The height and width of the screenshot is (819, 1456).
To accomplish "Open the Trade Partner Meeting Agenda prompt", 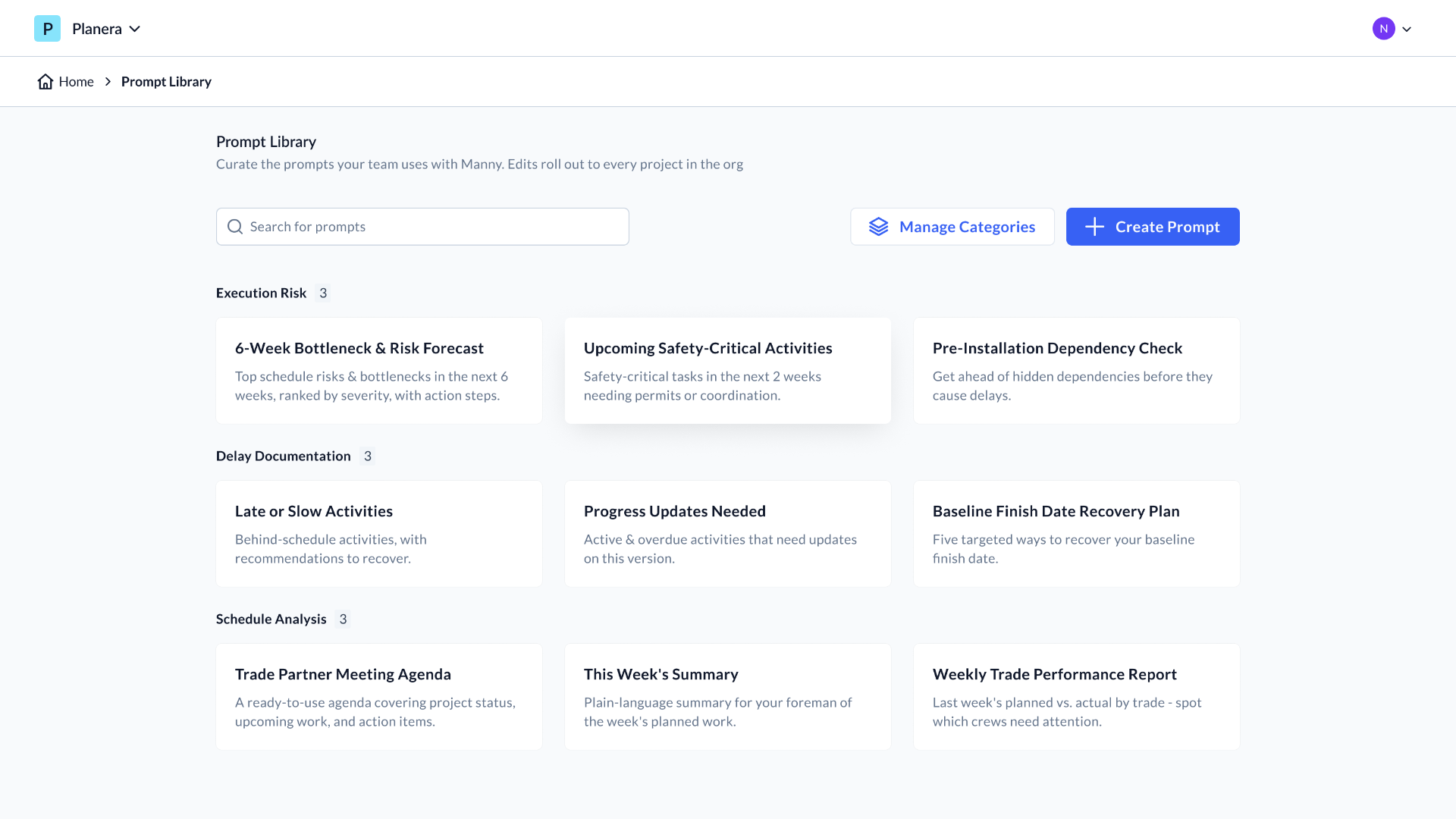I will tap(379, 697).
